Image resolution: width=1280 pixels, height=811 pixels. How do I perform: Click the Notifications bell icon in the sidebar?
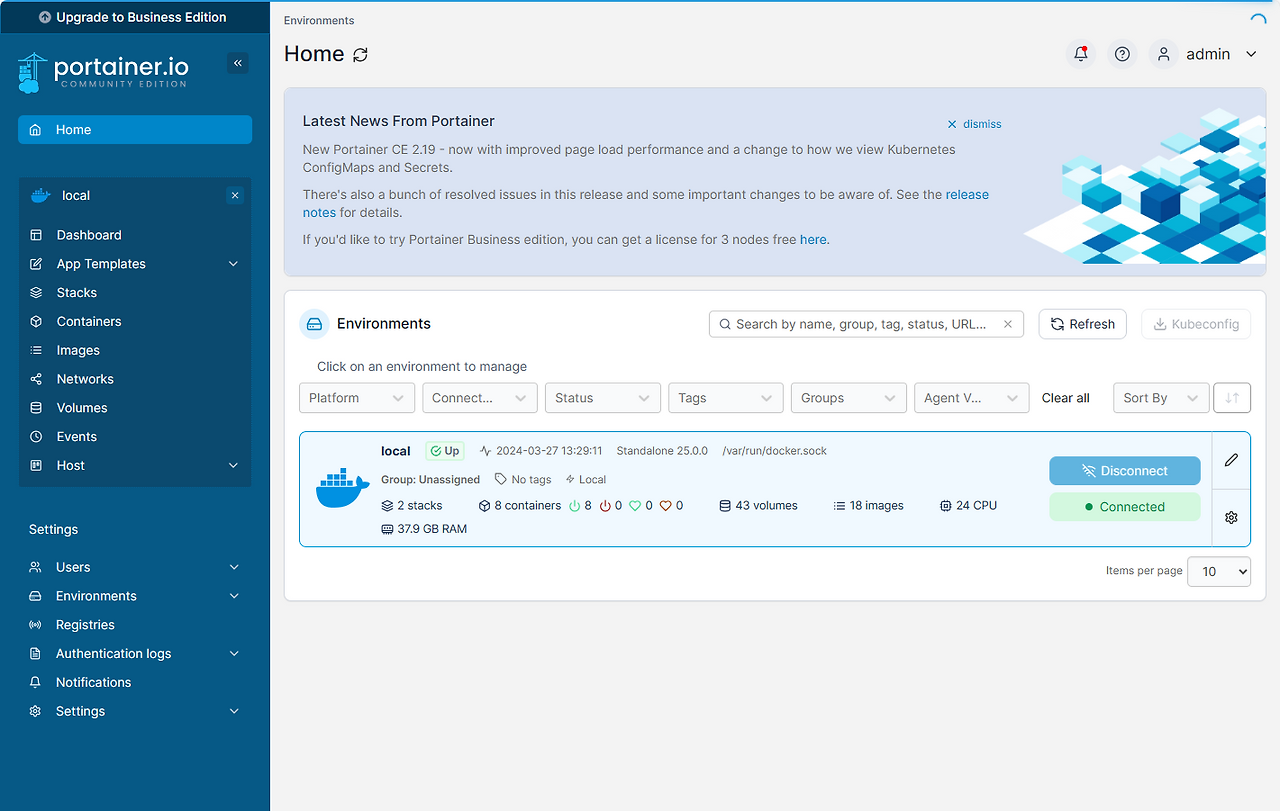coord(35,682)
